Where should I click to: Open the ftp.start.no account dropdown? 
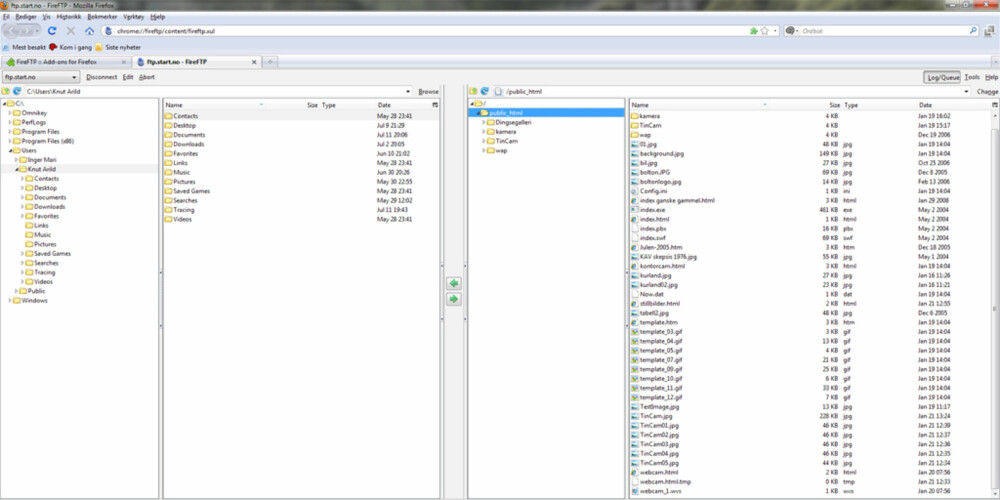click(x=41, y=77)
